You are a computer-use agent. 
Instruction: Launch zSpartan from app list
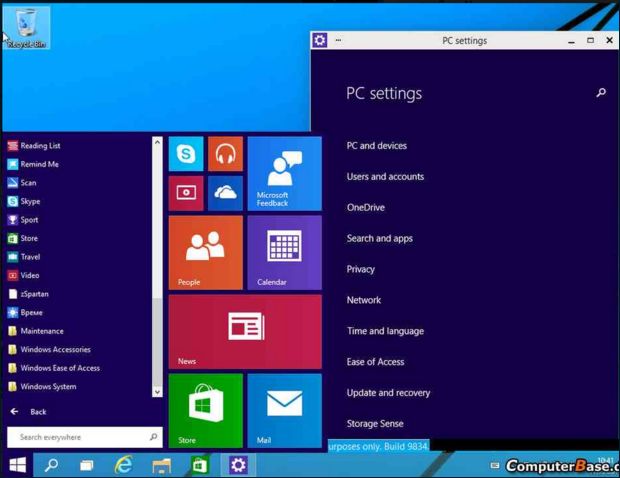[28, 294]
